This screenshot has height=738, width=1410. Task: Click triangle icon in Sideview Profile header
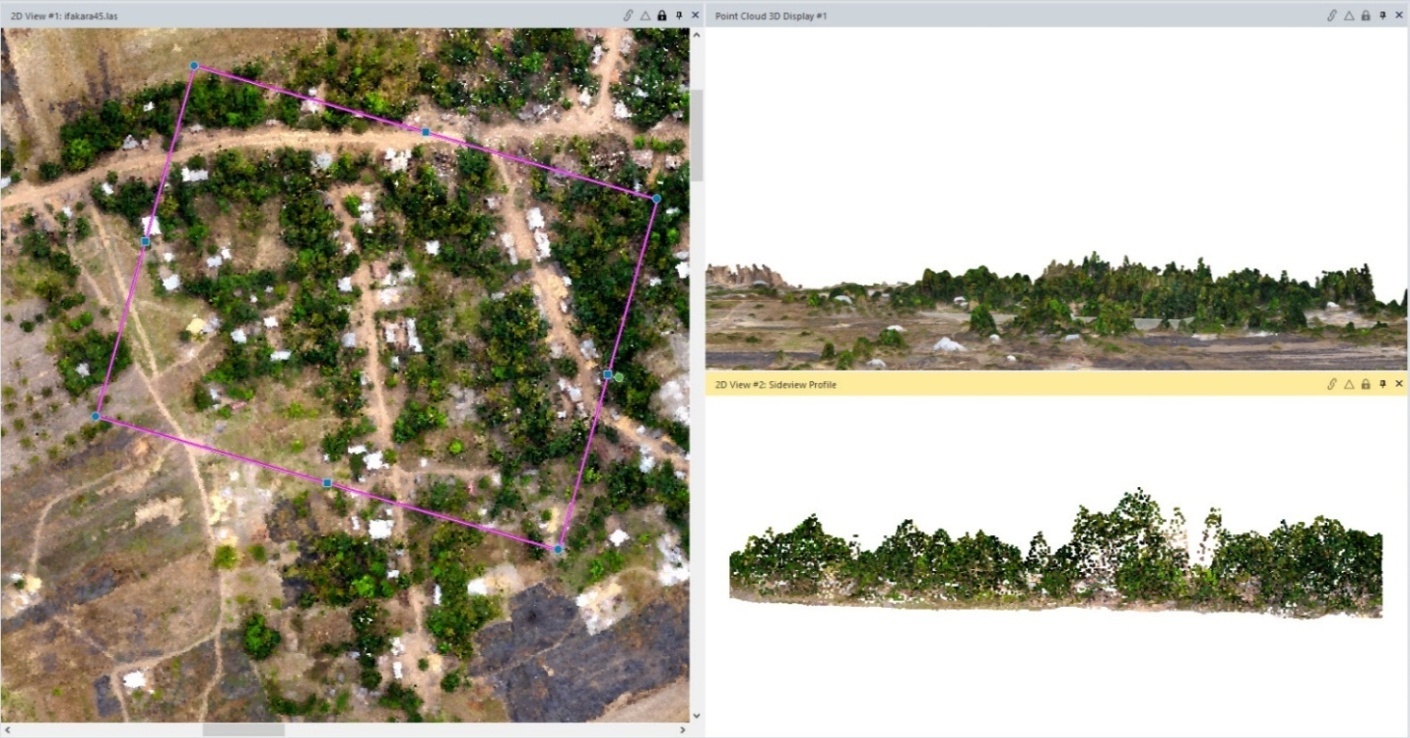tap(1348, 384)
